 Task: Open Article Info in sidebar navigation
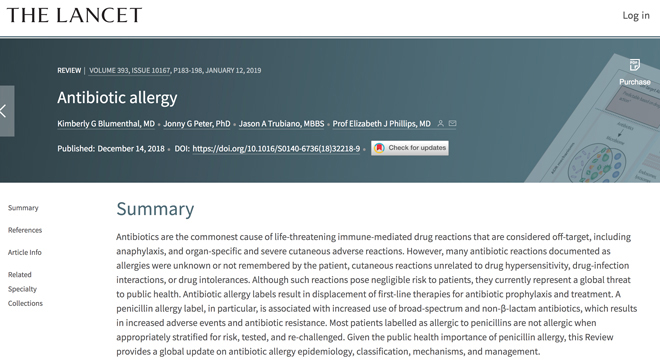tap(25, 252)
